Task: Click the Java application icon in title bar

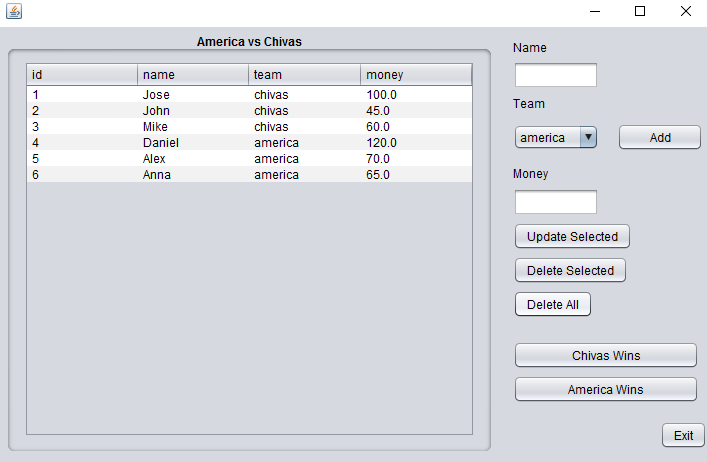Action: (14, 11)
